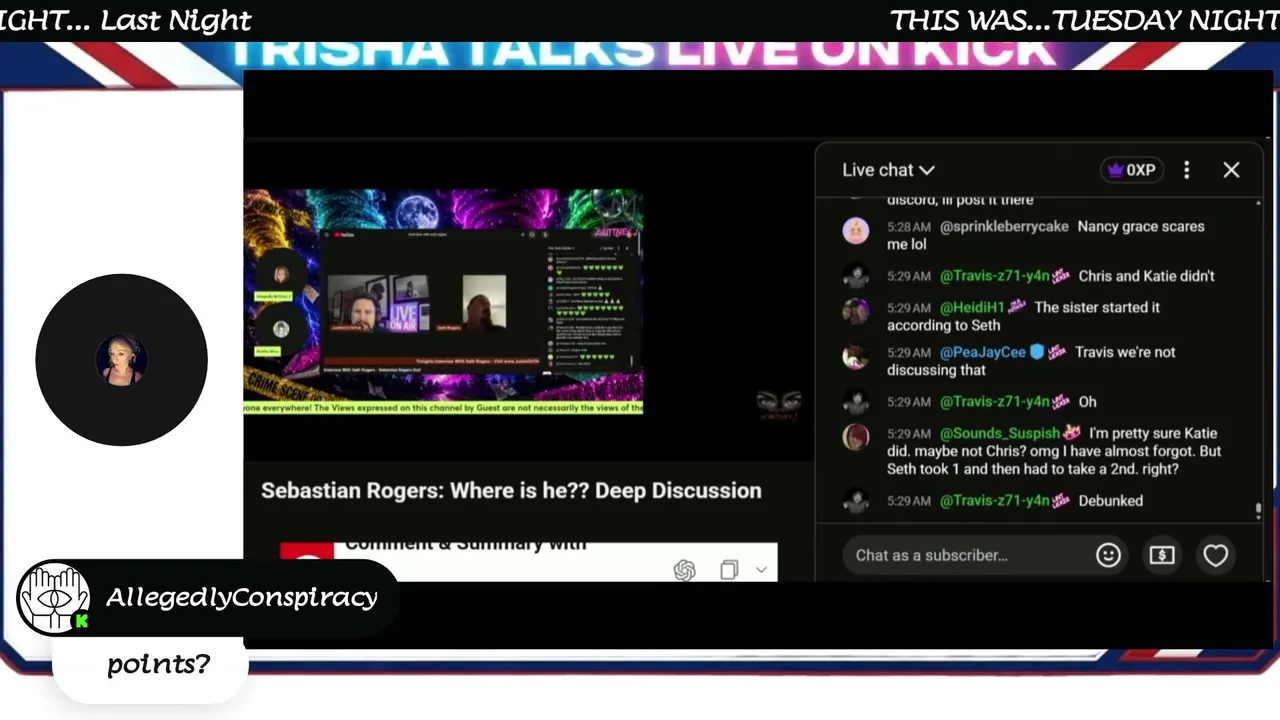This screenshot has height=720, width=1280.
Task: Click the copy icon below the video title
Action: (x=729, y=570)
